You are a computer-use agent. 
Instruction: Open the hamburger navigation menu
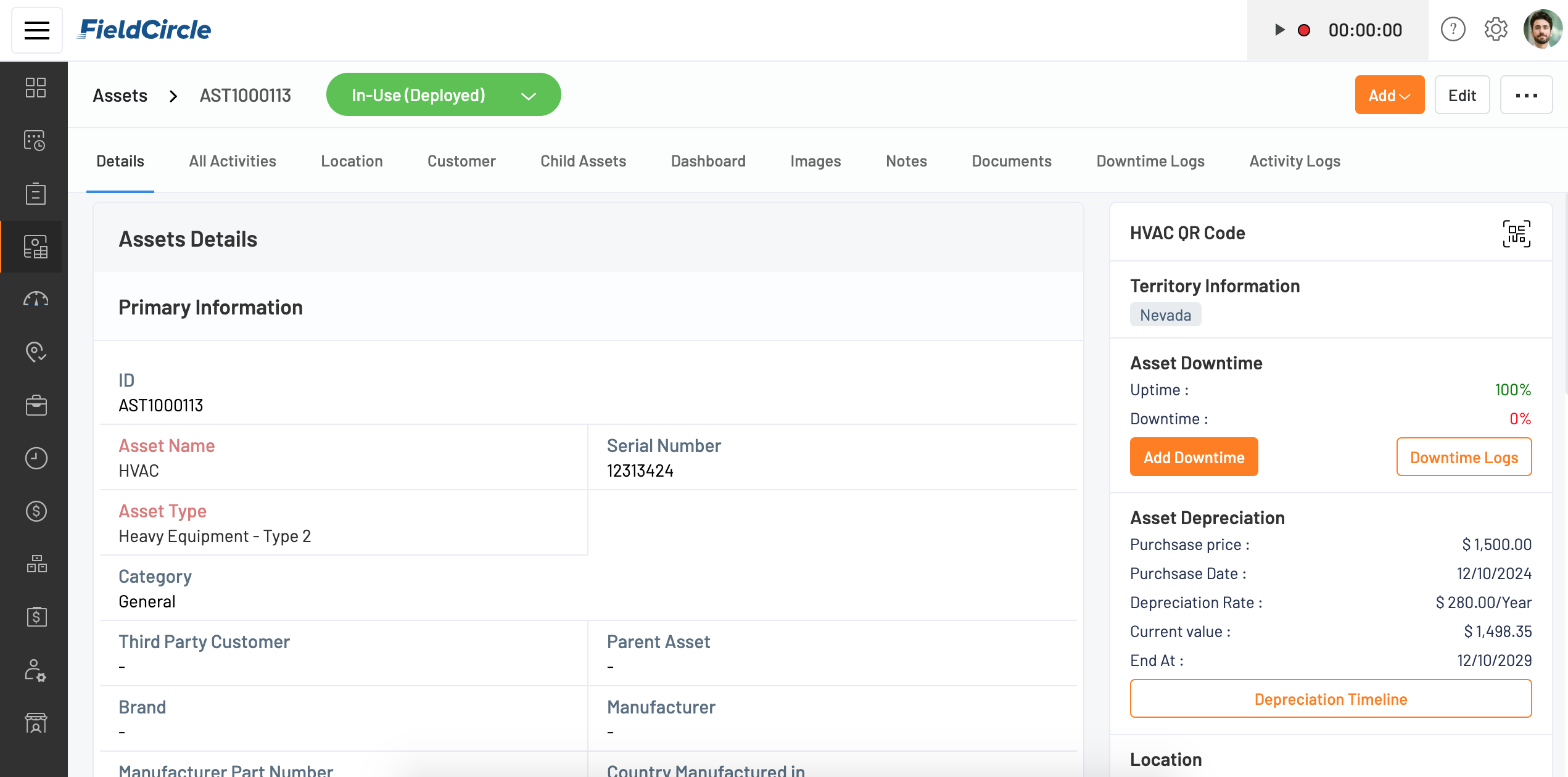[36, 30]
